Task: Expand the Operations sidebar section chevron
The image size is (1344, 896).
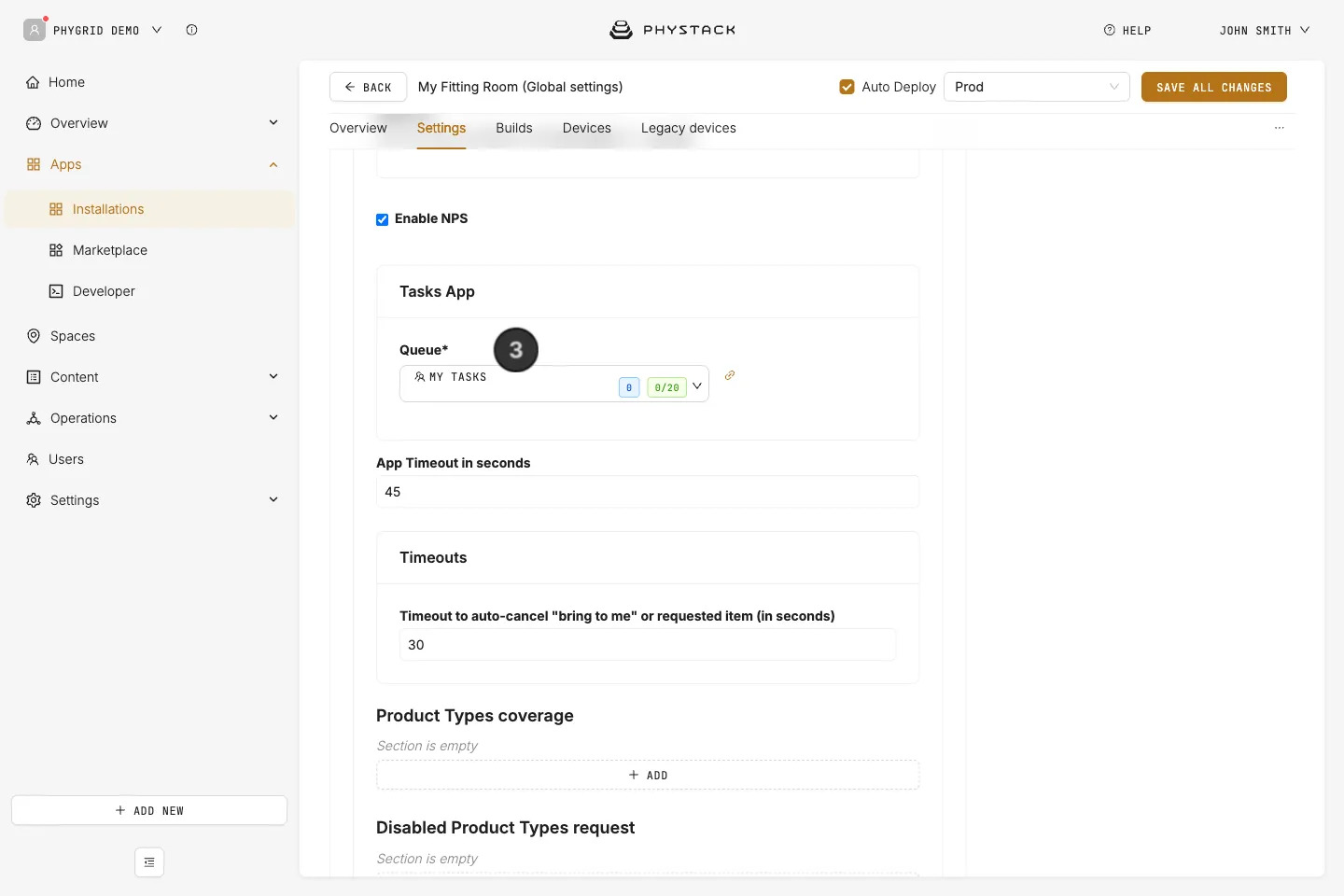Action: pyautogui.click(x=273, y=418)
